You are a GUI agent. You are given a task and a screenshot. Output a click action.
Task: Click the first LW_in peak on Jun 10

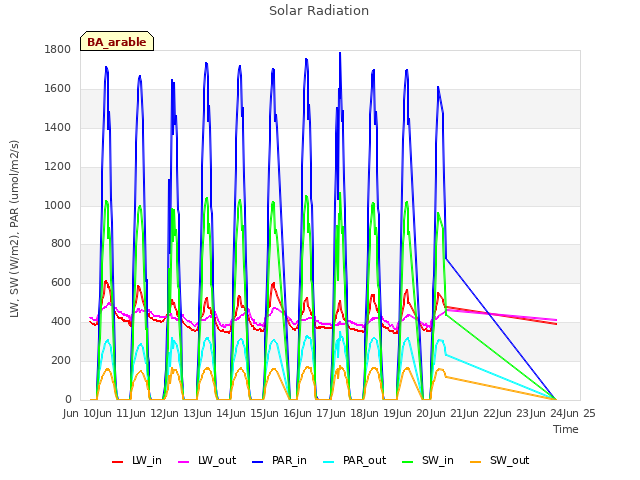pyautogui.click(x=106, y=281)
